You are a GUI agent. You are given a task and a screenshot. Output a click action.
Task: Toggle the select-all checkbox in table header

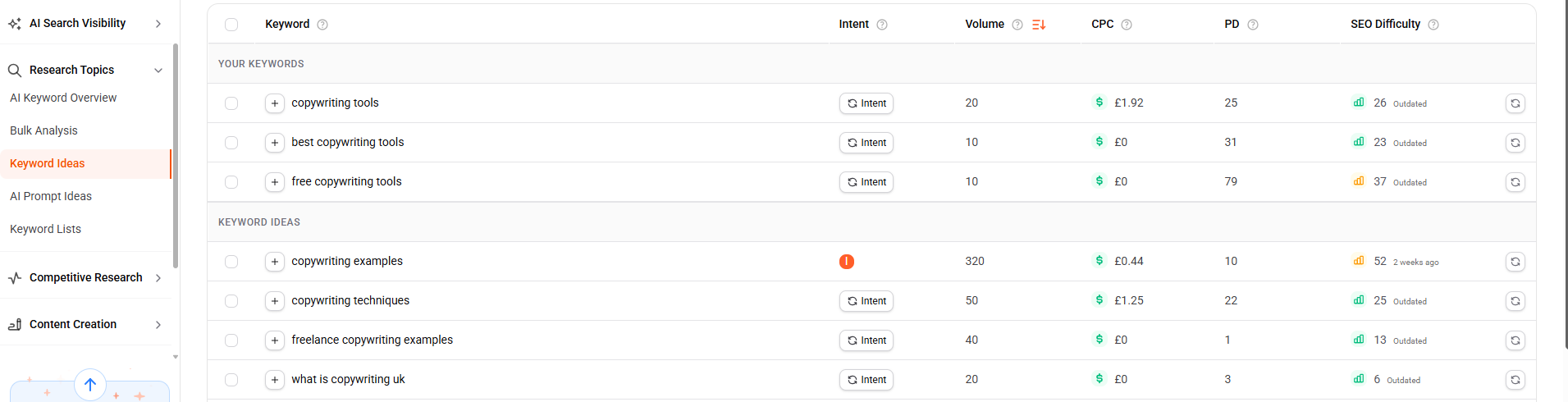pos(231,25)
